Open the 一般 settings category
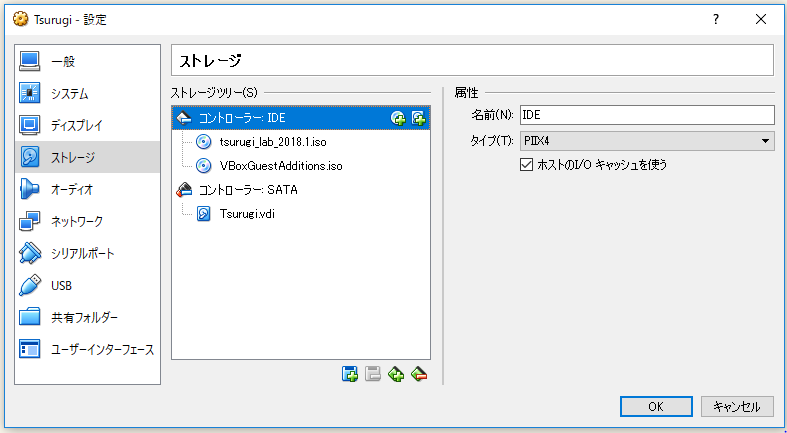The height and width of the screenshot is (433, 787). pyautogui.click(x=87, y=62)
